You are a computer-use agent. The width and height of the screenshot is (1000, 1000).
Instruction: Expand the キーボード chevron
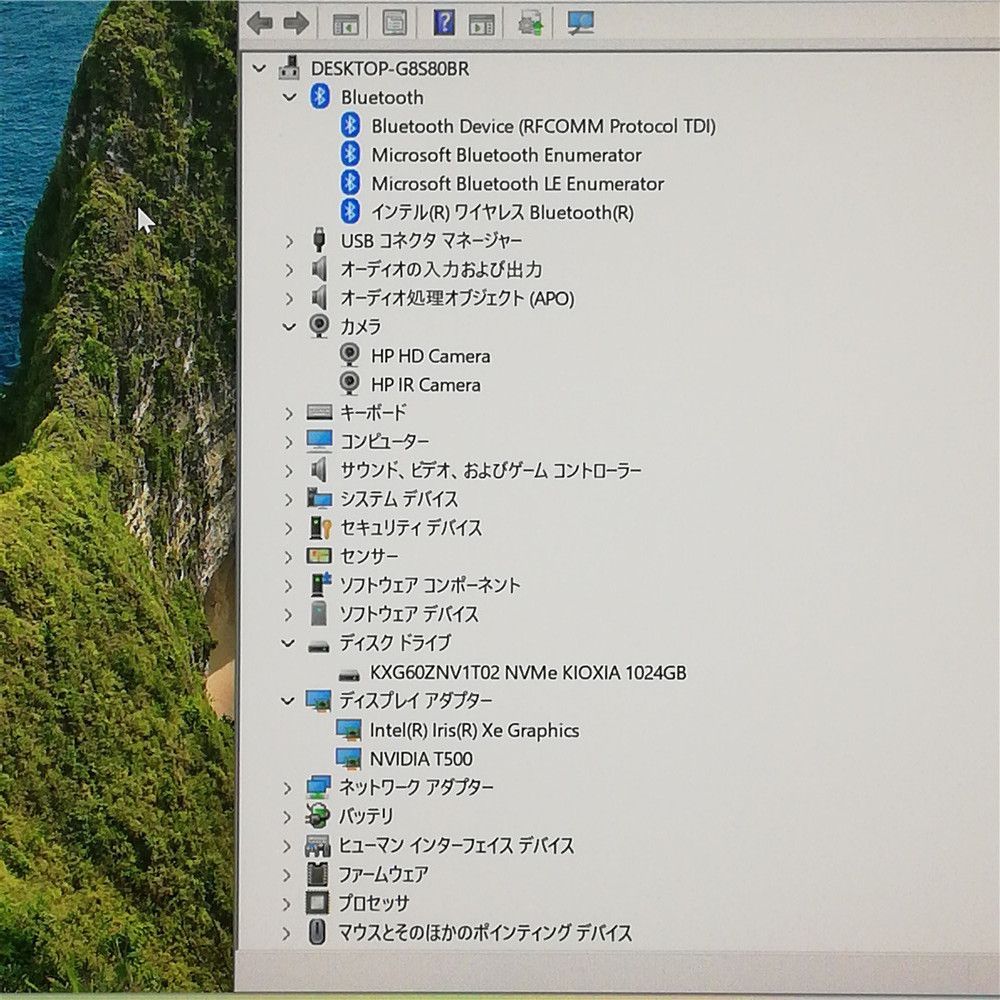[x=289, y=413]
